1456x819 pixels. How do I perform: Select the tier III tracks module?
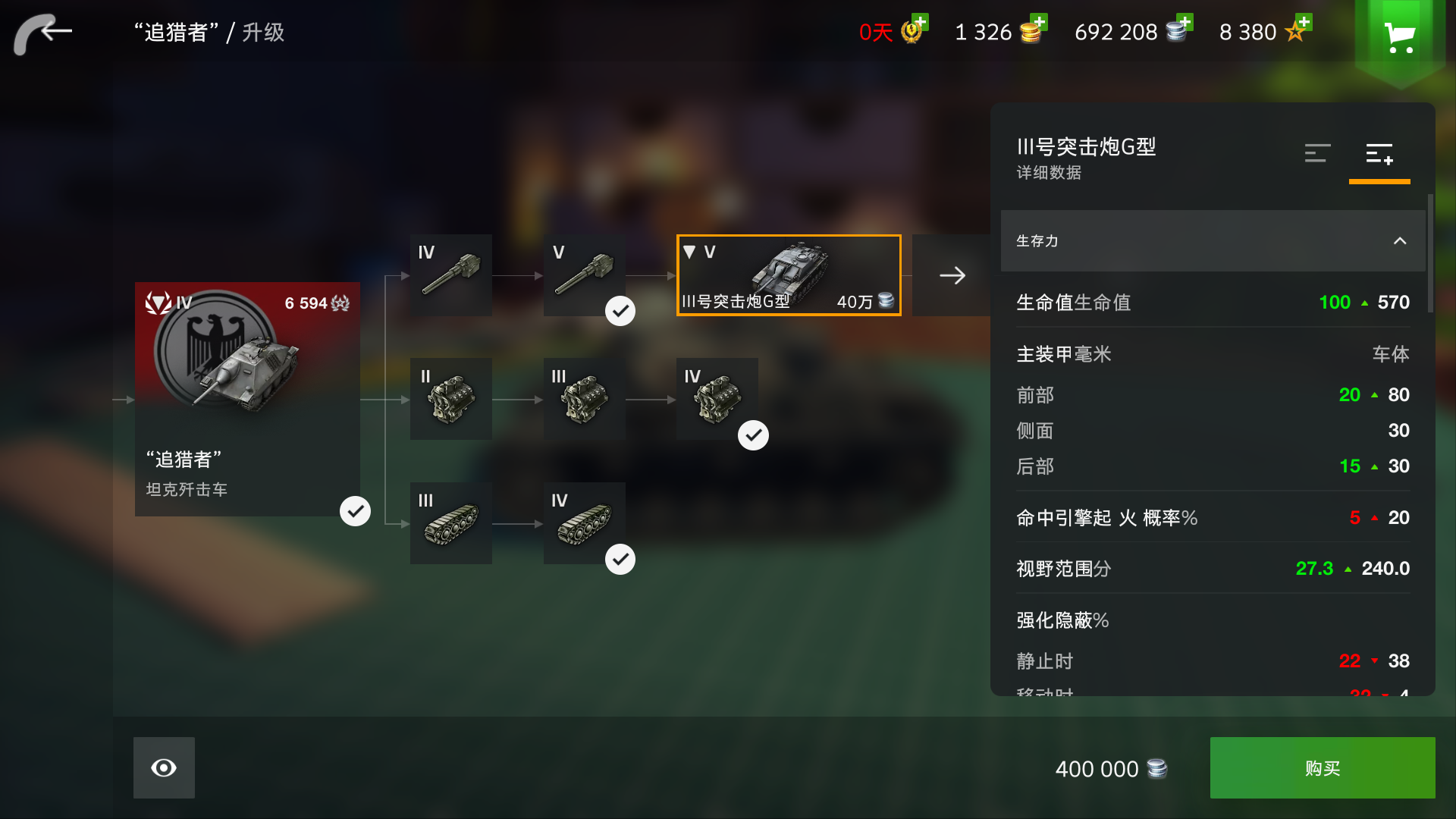click(x=451, y=523)
